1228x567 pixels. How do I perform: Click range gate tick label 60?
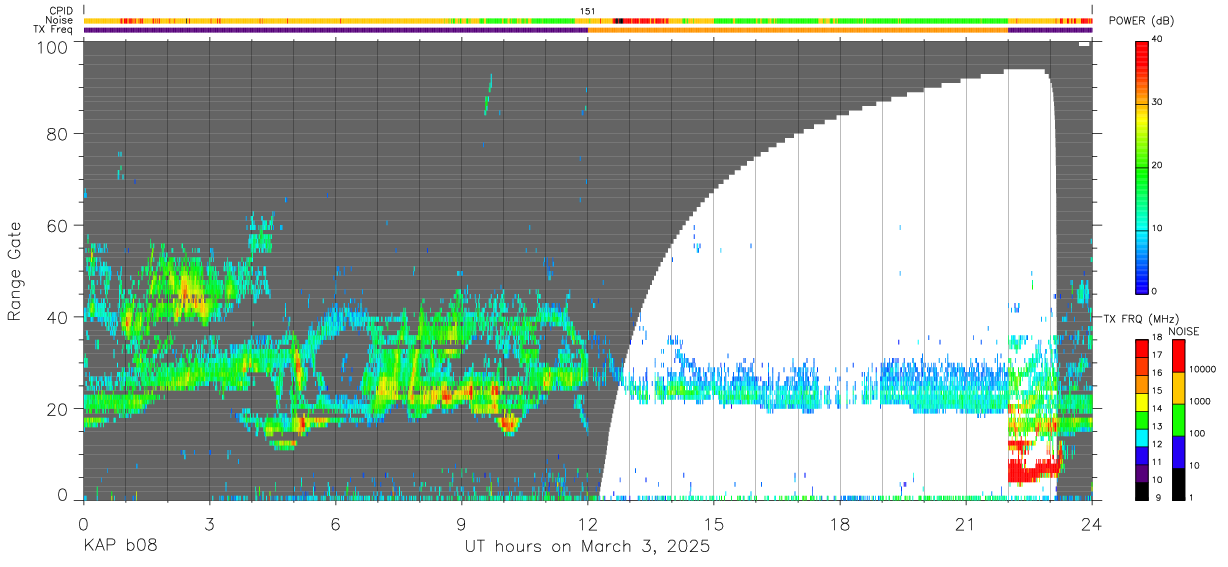click(x=57, y=225)
